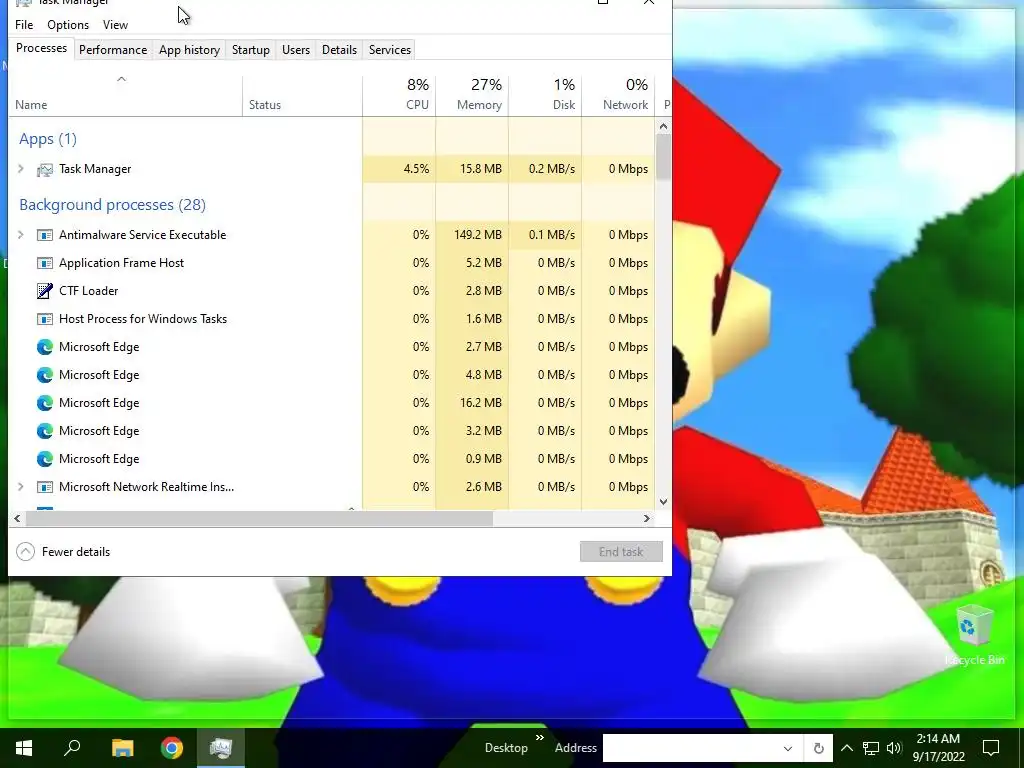Sort by Network column header
This screenshot has width=1024, height=768.
pos(618,96)
